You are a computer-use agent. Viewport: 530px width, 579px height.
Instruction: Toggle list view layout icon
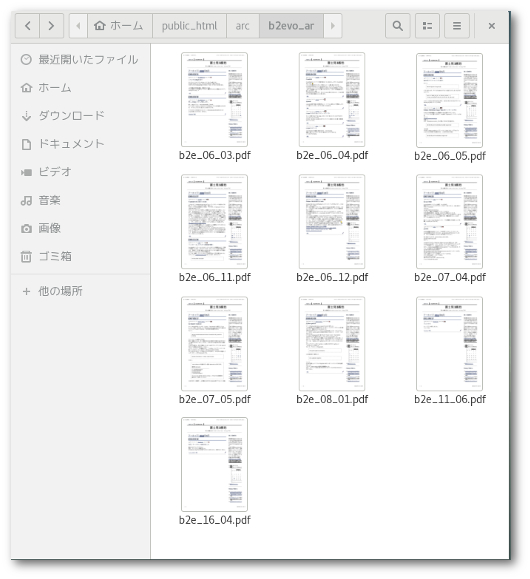(x=427, y=26)
